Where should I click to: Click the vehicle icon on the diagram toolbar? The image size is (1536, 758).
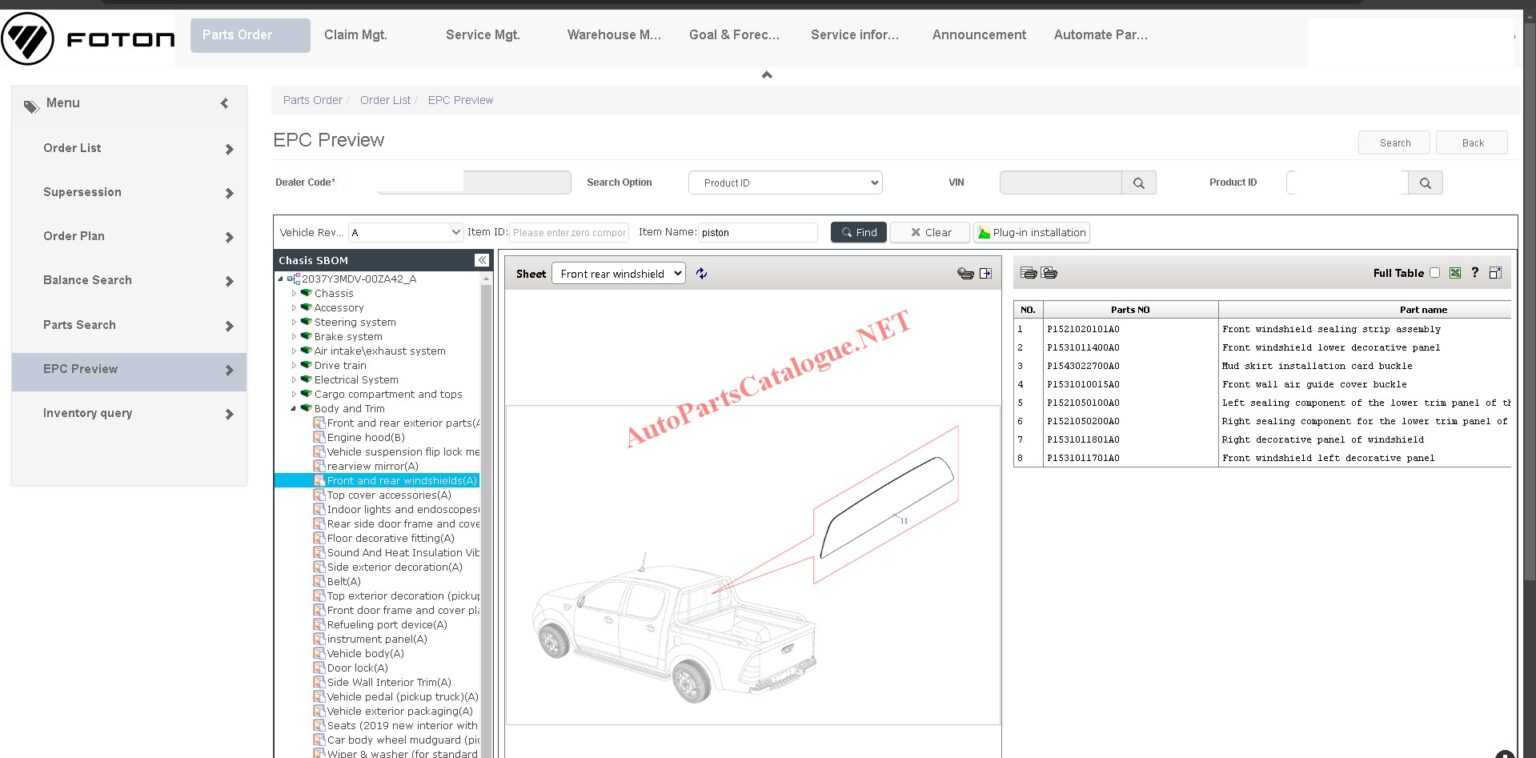point(964,272)
